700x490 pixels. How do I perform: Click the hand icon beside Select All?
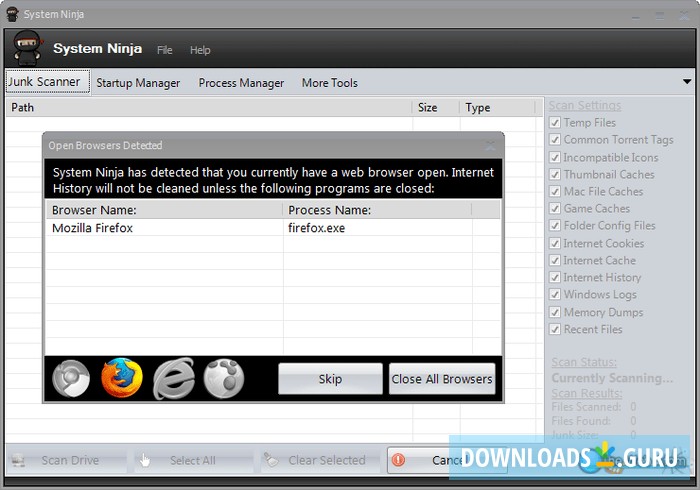[x=145, y=460]
